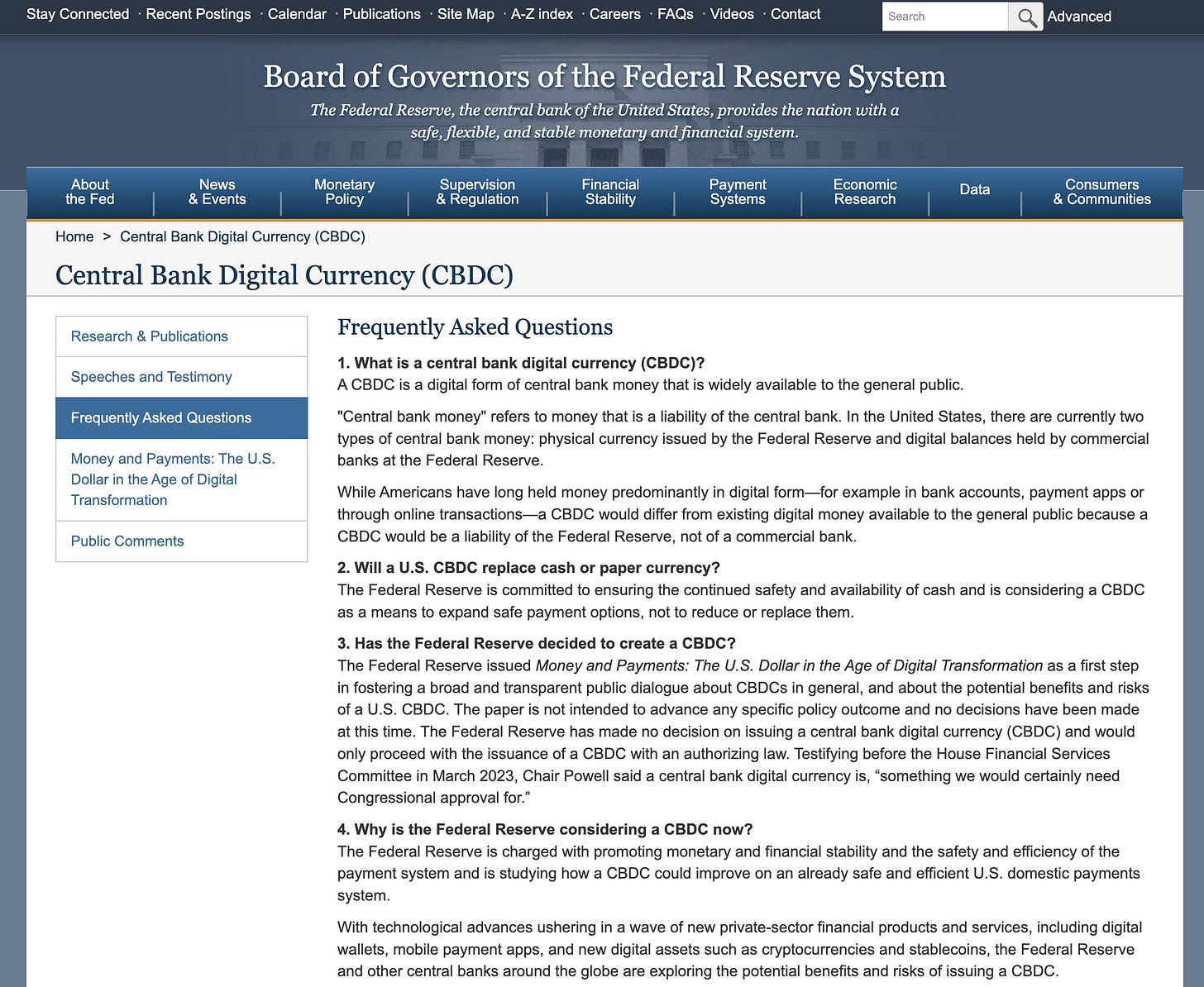Screen dimensions: 1204x987
Task: Open the Contact link
Action: click(795, 14)
